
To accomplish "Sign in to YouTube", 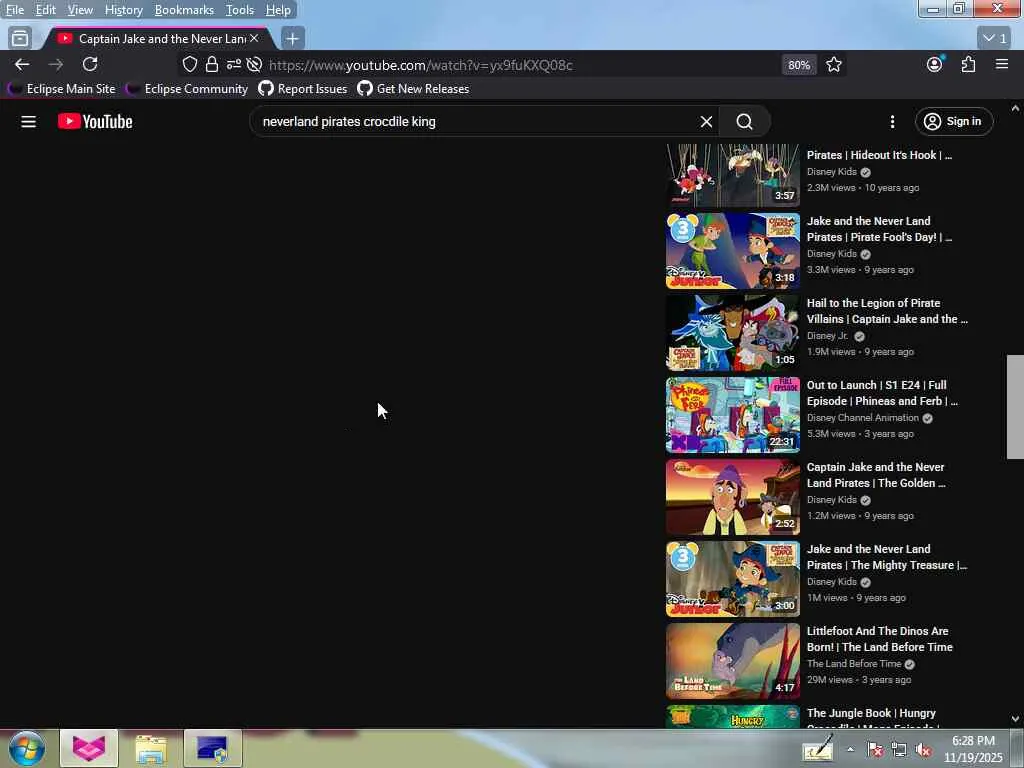I will [x=953, y=121].
